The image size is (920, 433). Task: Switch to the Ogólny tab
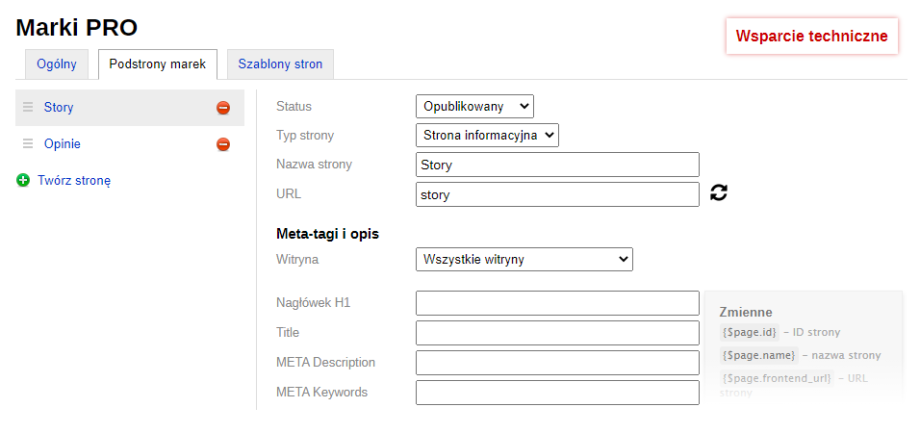coord(57,64)
